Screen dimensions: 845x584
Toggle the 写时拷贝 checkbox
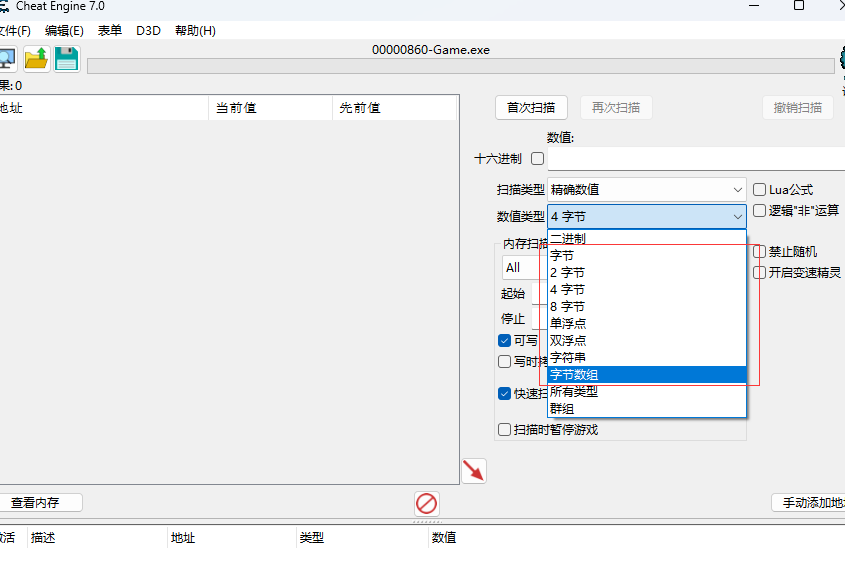pyautogui.click(x=504, y=361)
